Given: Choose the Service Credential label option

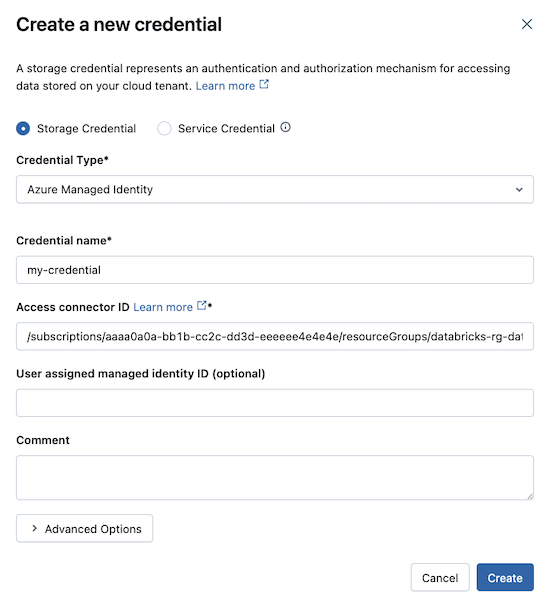Looking at the screenshot, I should point(226,129).
